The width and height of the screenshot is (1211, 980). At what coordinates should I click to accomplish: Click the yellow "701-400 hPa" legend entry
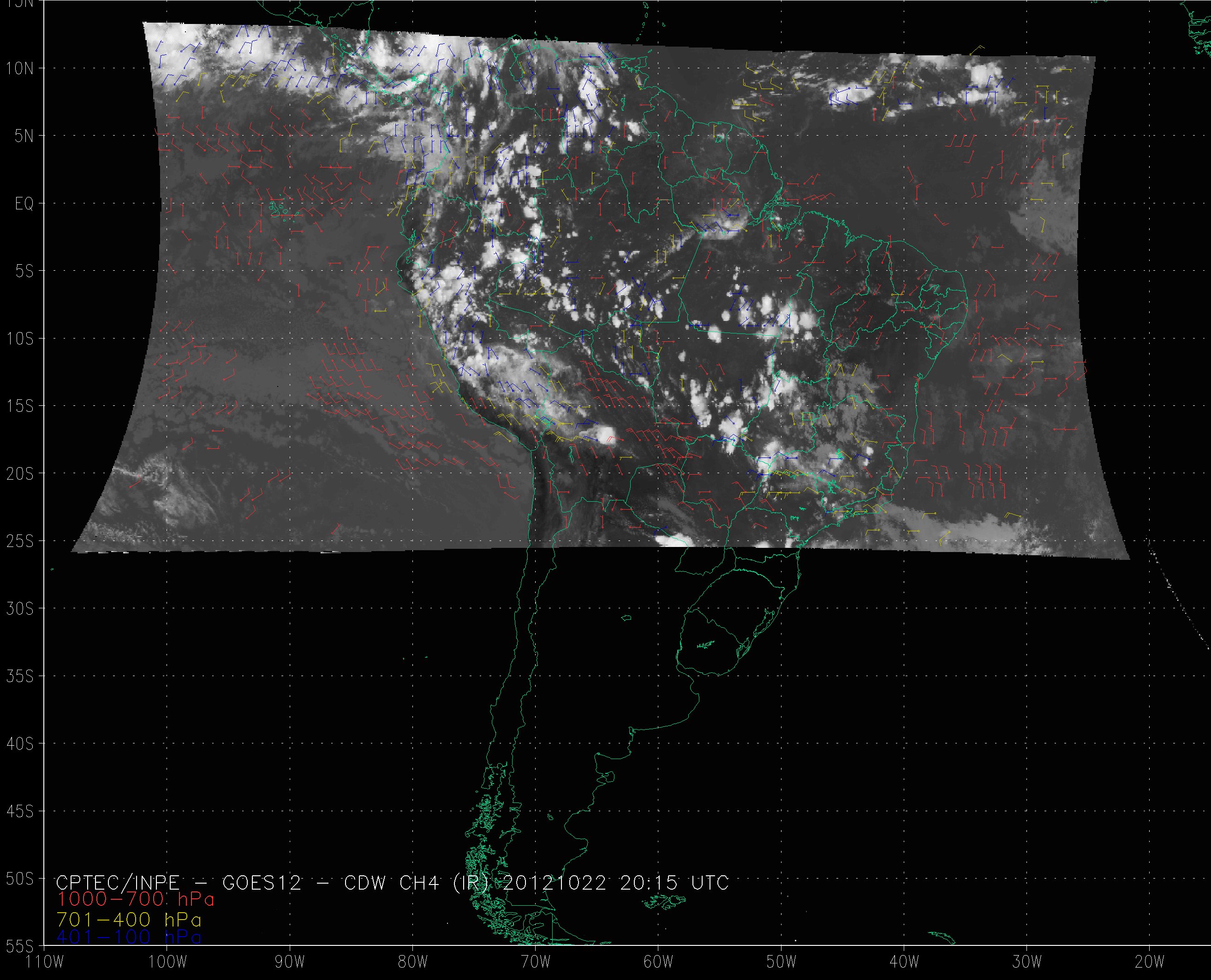pyautogui.click(x=129, y=920)
